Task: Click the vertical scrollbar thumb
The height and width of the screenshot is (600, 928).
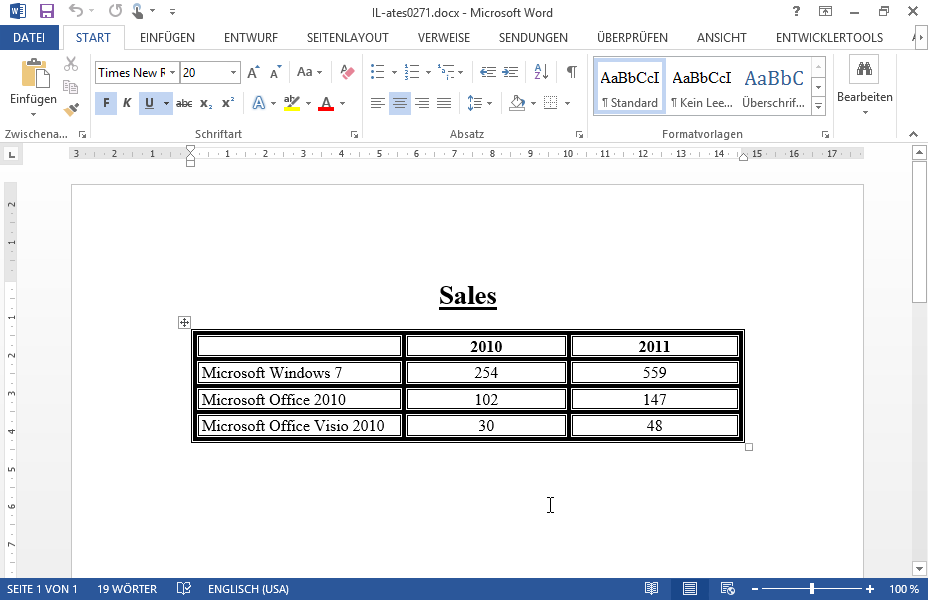Action: [x=919, y=233]
